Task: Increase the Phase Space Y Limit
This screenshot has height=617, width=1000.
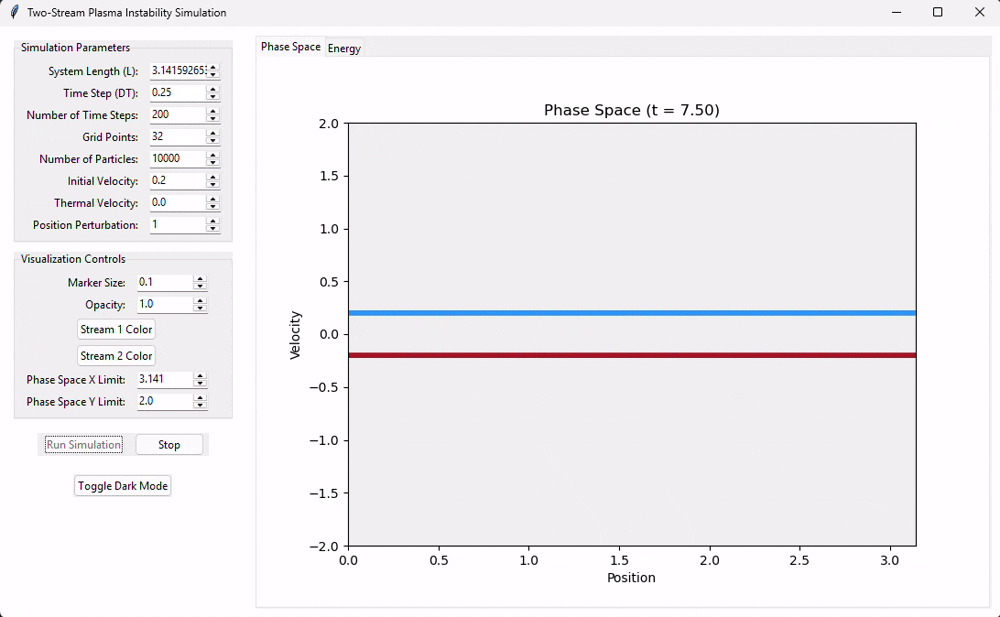Action: [x=200, y=397]
